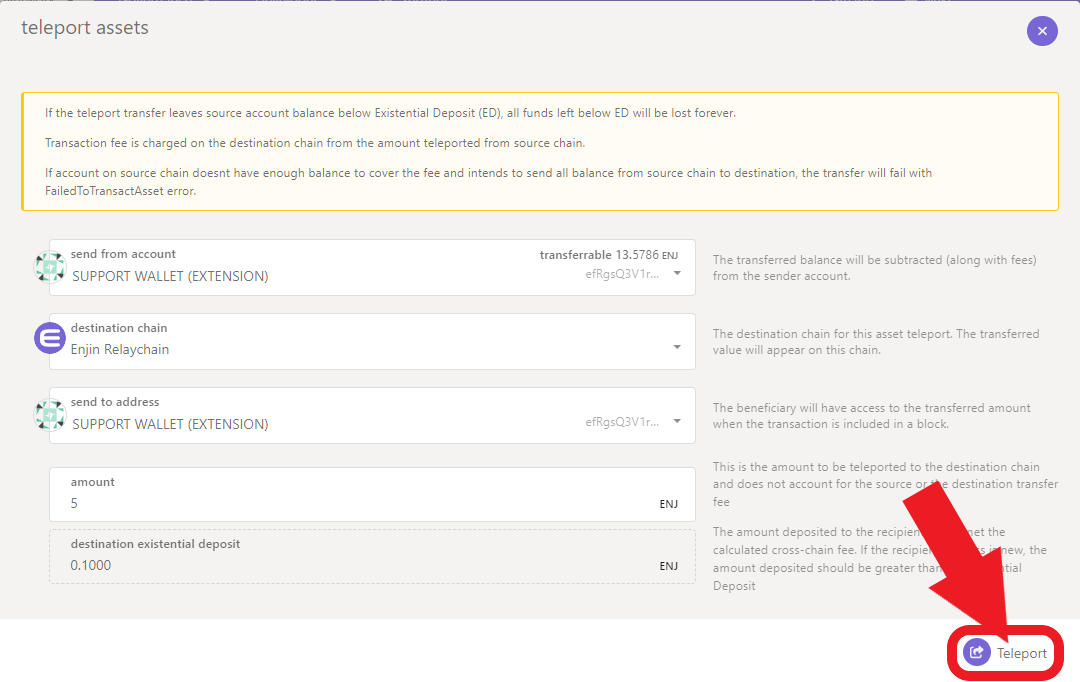Viewport: 1080px width, 682px height.
Task: Click the ENJ unit beside existential deposit
Action: (x=668, y=566)
